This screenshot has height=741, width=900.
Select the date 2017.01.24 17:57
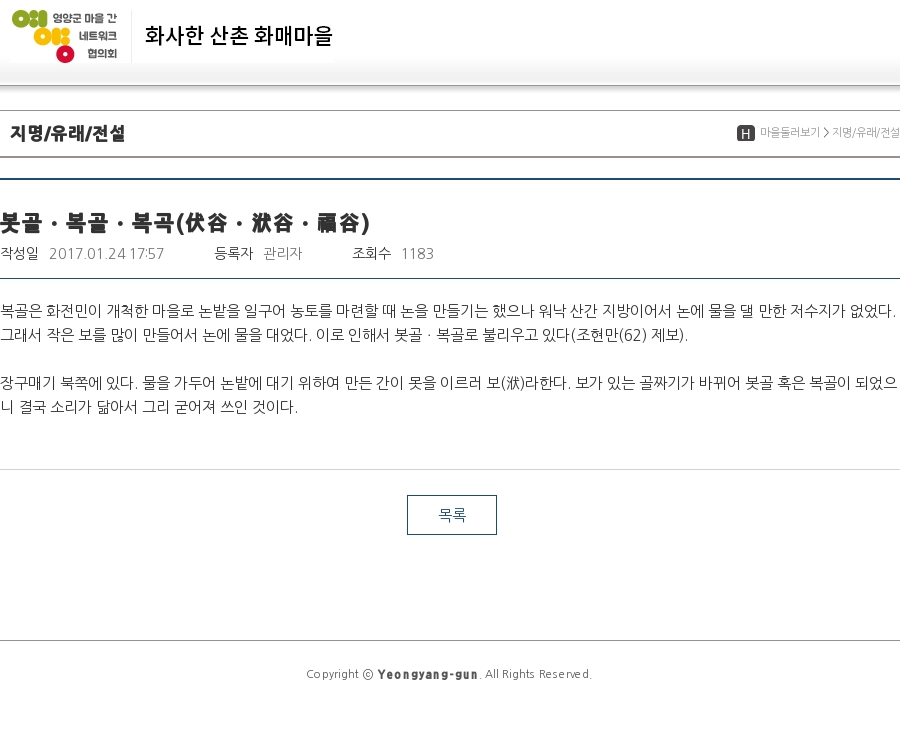106,254
